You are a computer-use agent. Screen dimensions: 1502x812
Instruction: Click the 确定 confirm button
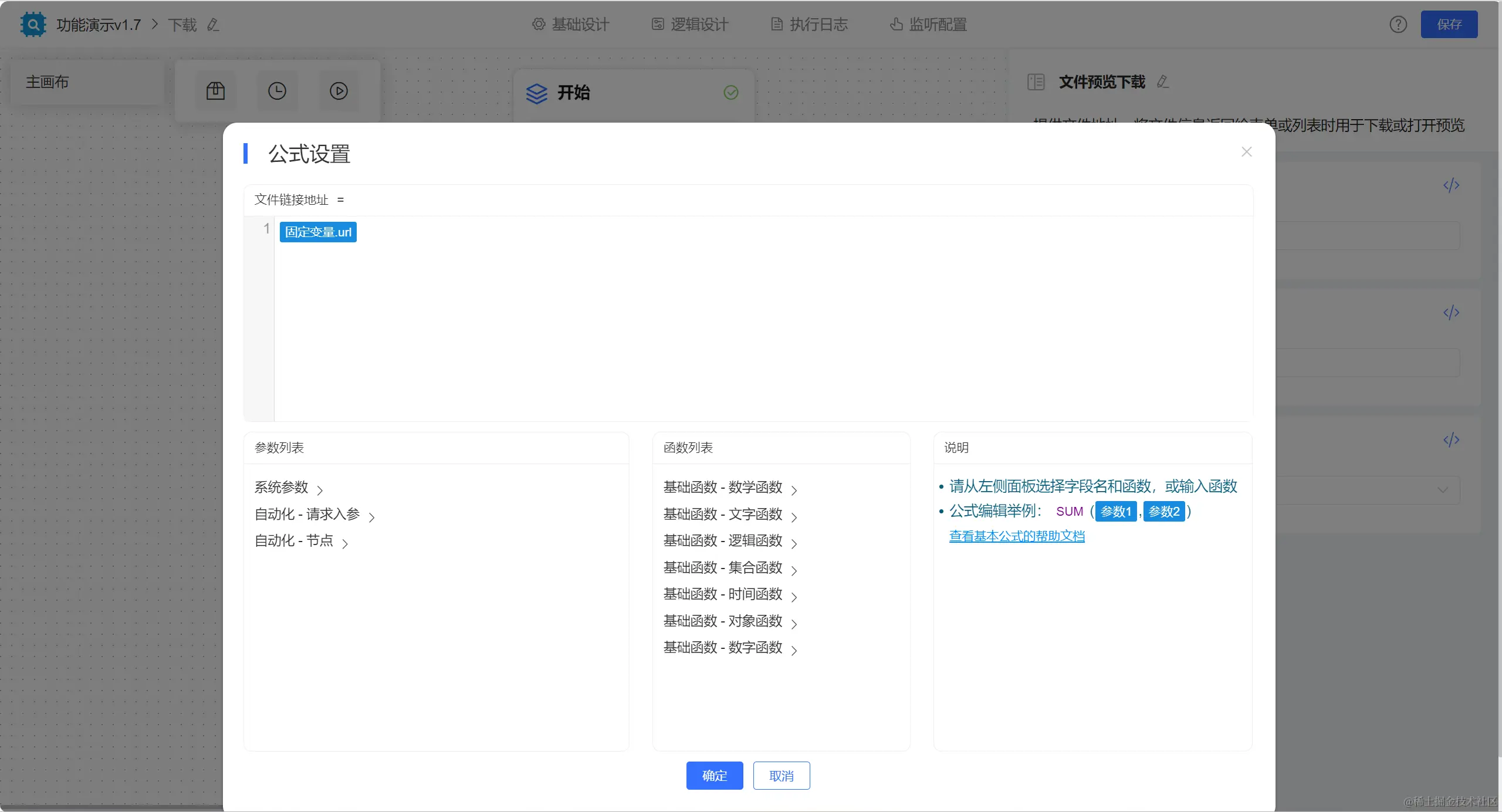714,776
